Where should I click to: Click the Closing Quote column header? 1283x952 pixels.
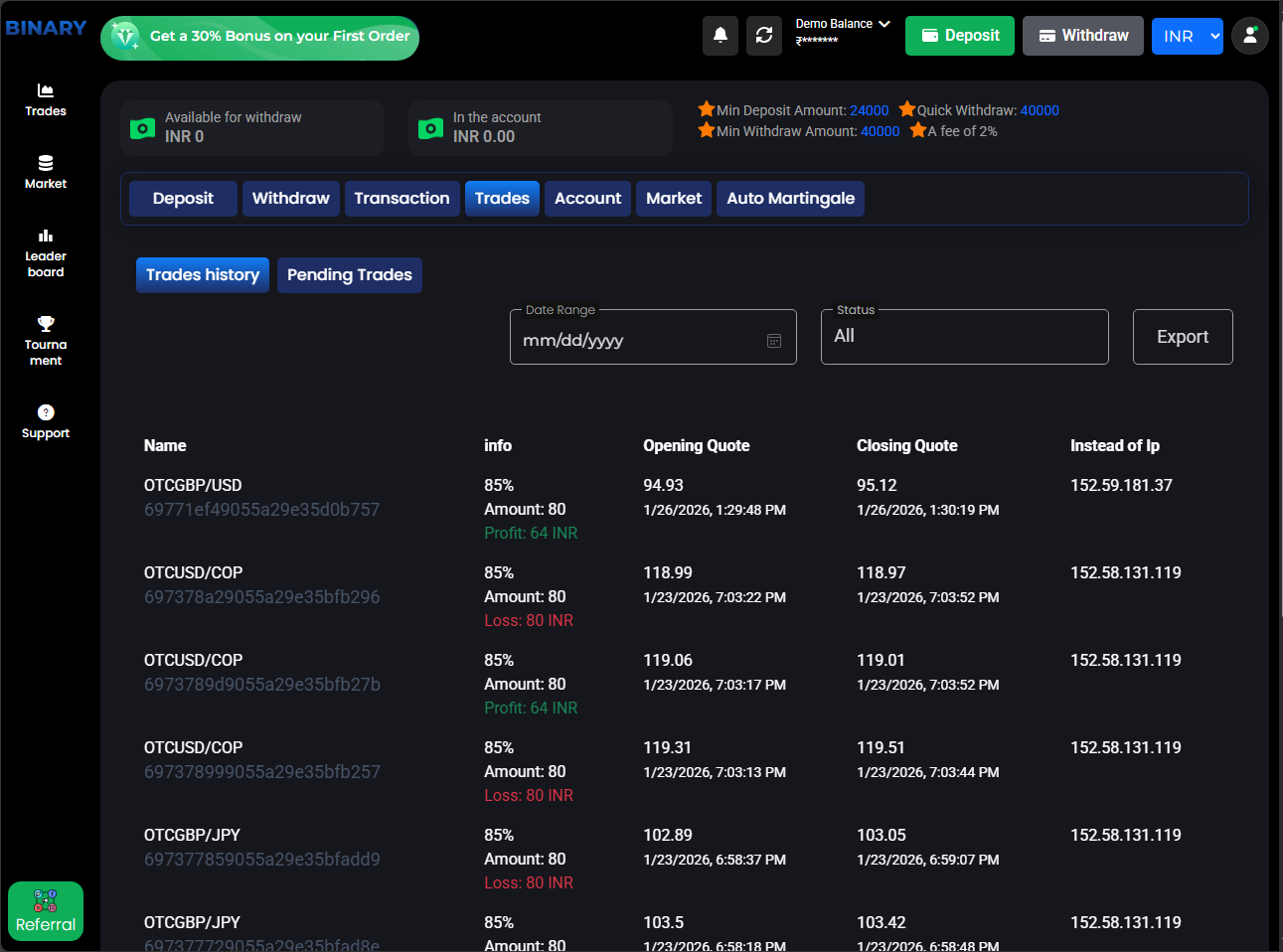[x=907, y=446]
